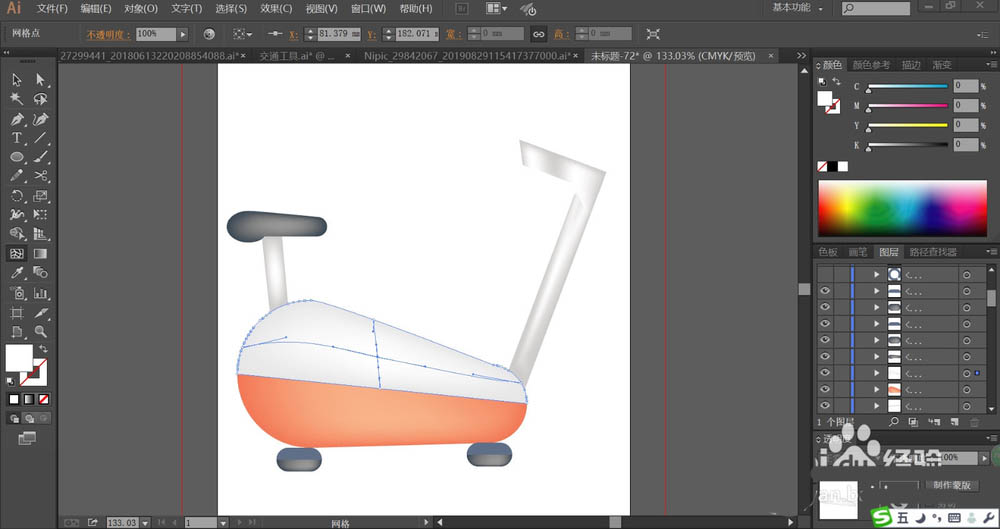The height and width of the screenshot is (529, 1000).
Task: Show the hidden layer with circle thumbnail
Action: (825, 274)
